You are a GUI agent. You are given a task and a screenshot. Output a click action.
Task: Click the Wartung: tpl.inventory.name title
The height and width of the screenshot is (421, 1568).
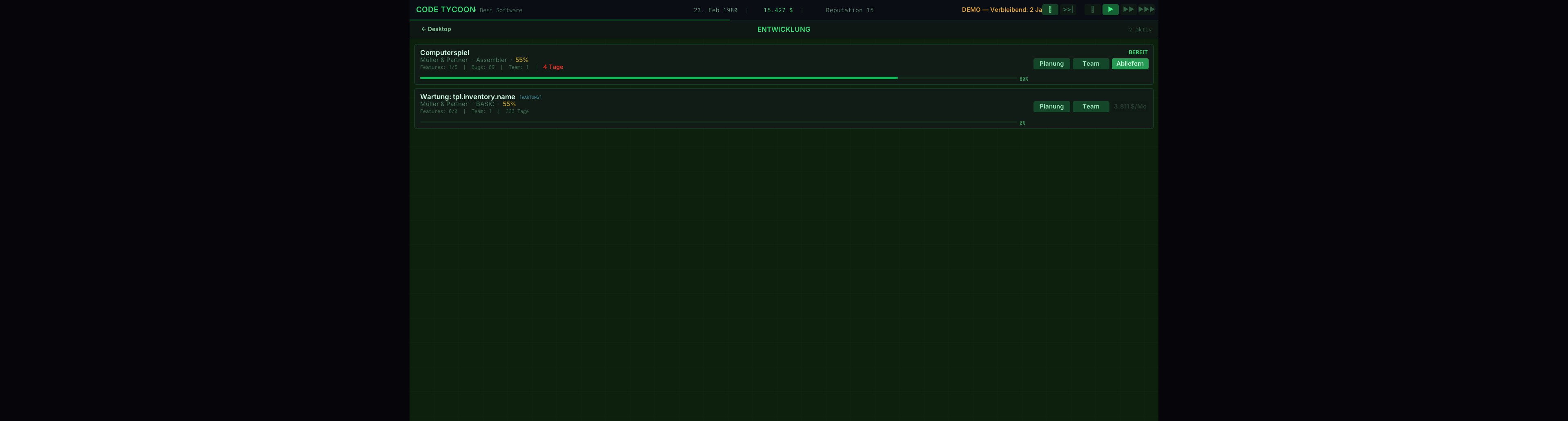click(467, 97)
